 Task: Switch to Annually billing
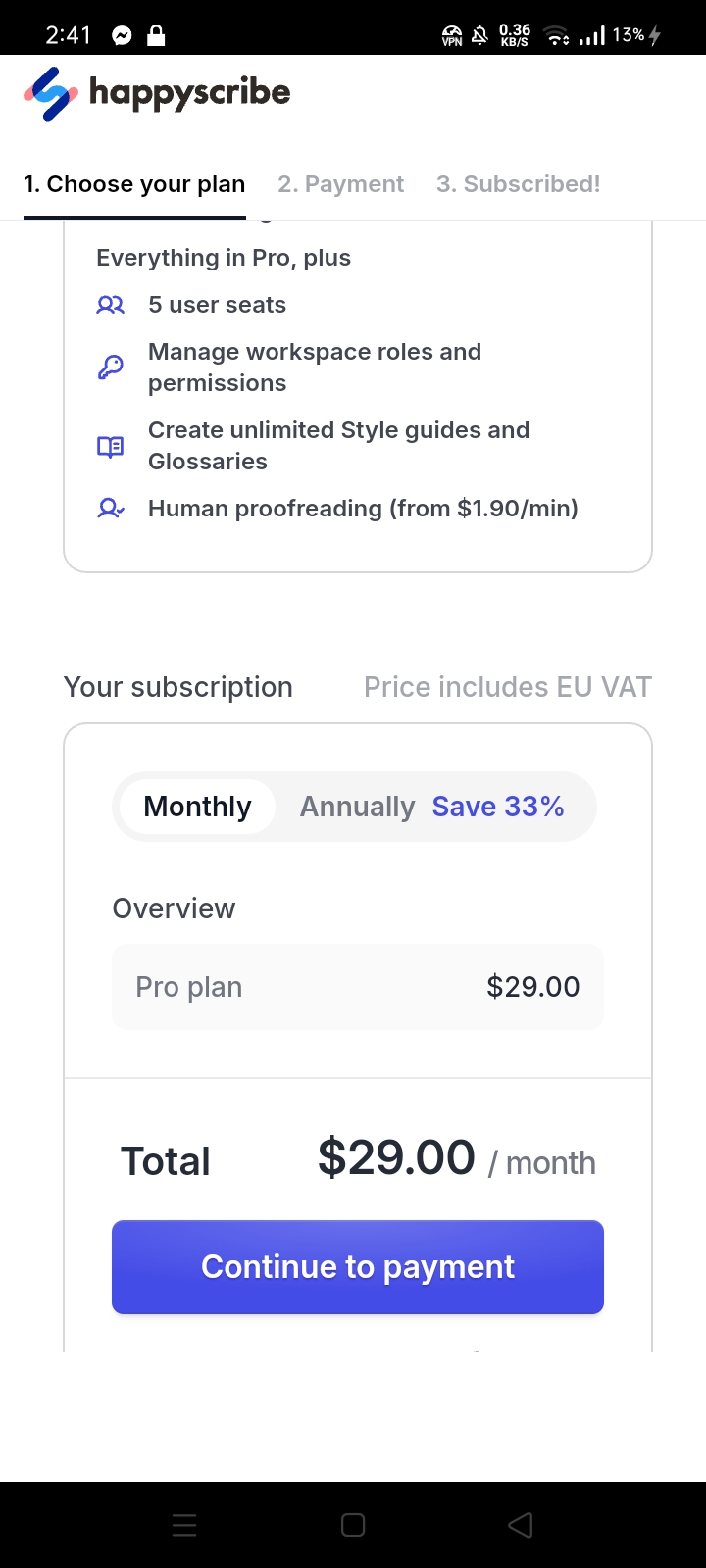point(357,807)
